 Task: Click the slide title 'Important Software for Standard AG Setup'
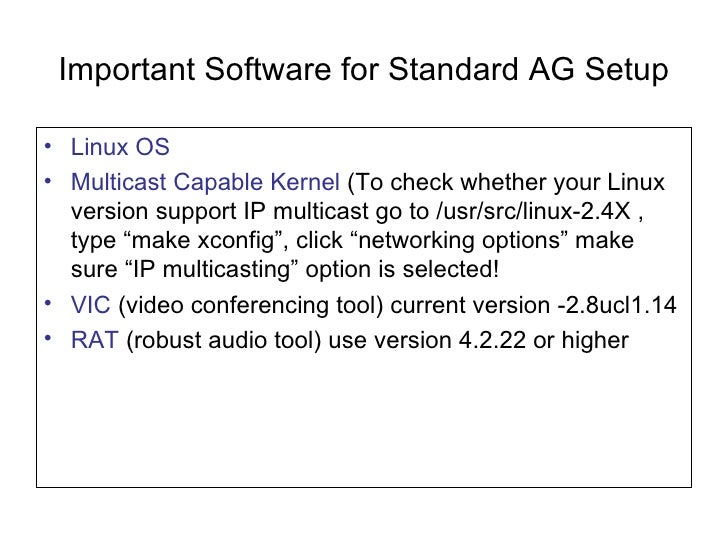[364, 70]
